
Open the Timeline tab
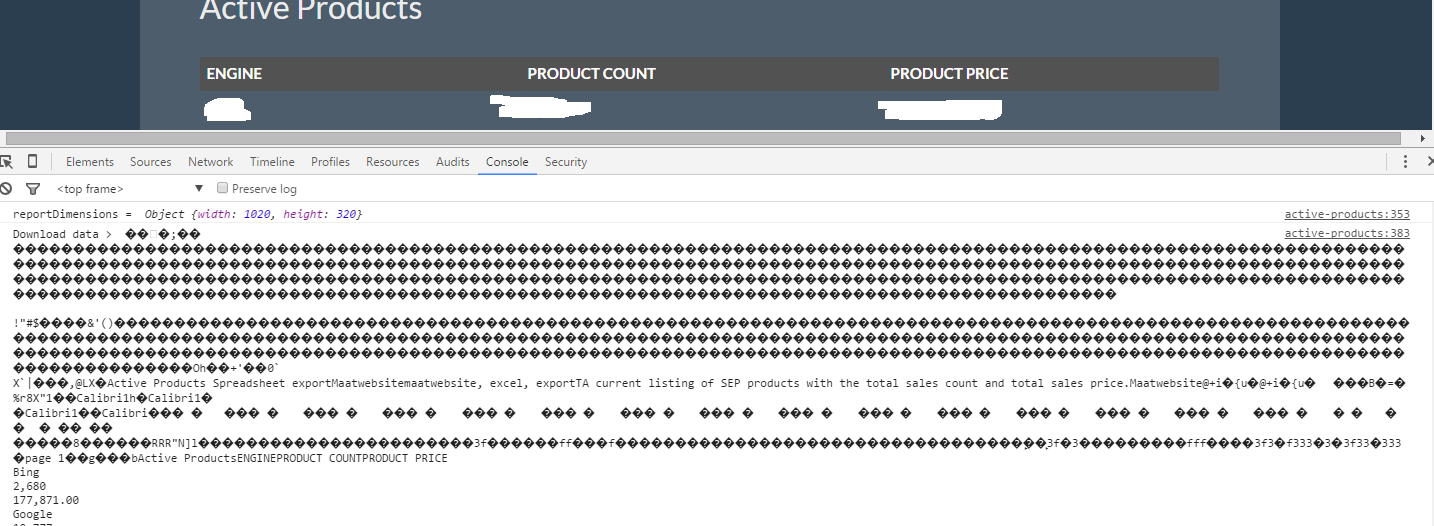272,162
